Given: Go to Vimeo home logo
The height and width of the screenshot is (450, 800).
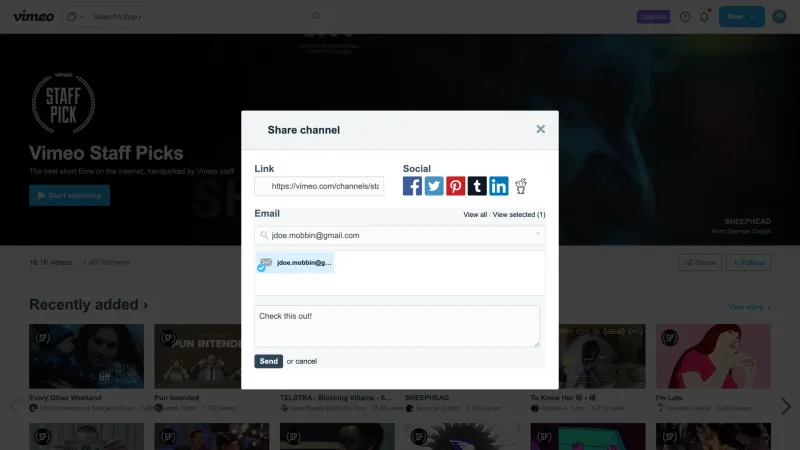Looking at the screenshot, I should point(34,16).
